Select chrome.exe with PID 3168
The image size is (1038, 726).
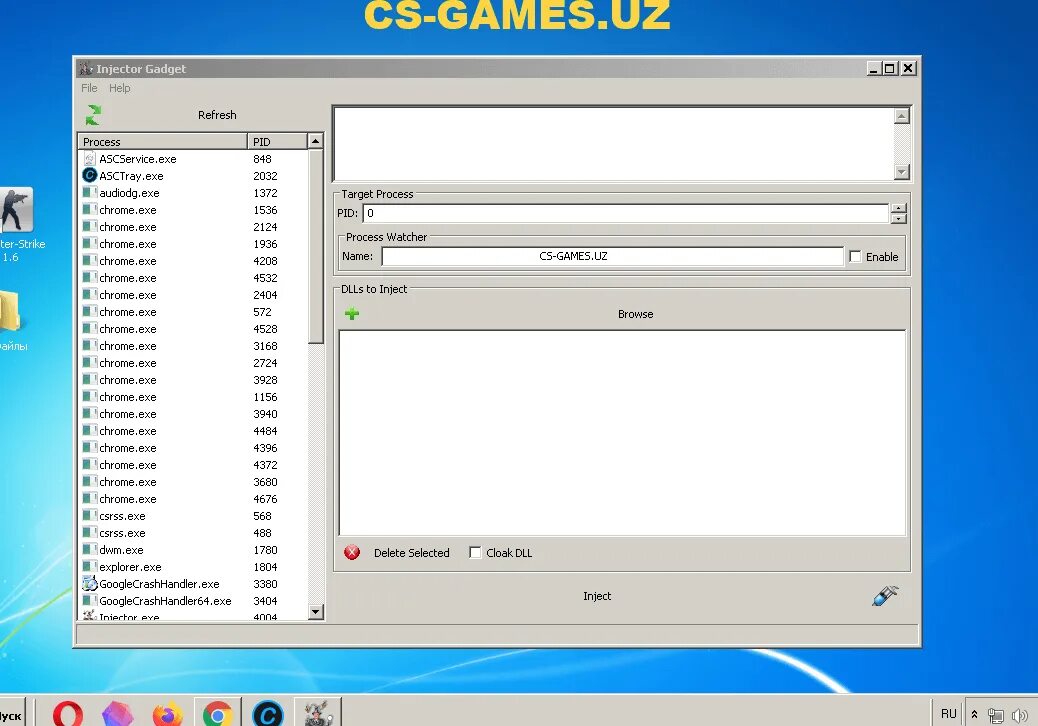point(193,345)
